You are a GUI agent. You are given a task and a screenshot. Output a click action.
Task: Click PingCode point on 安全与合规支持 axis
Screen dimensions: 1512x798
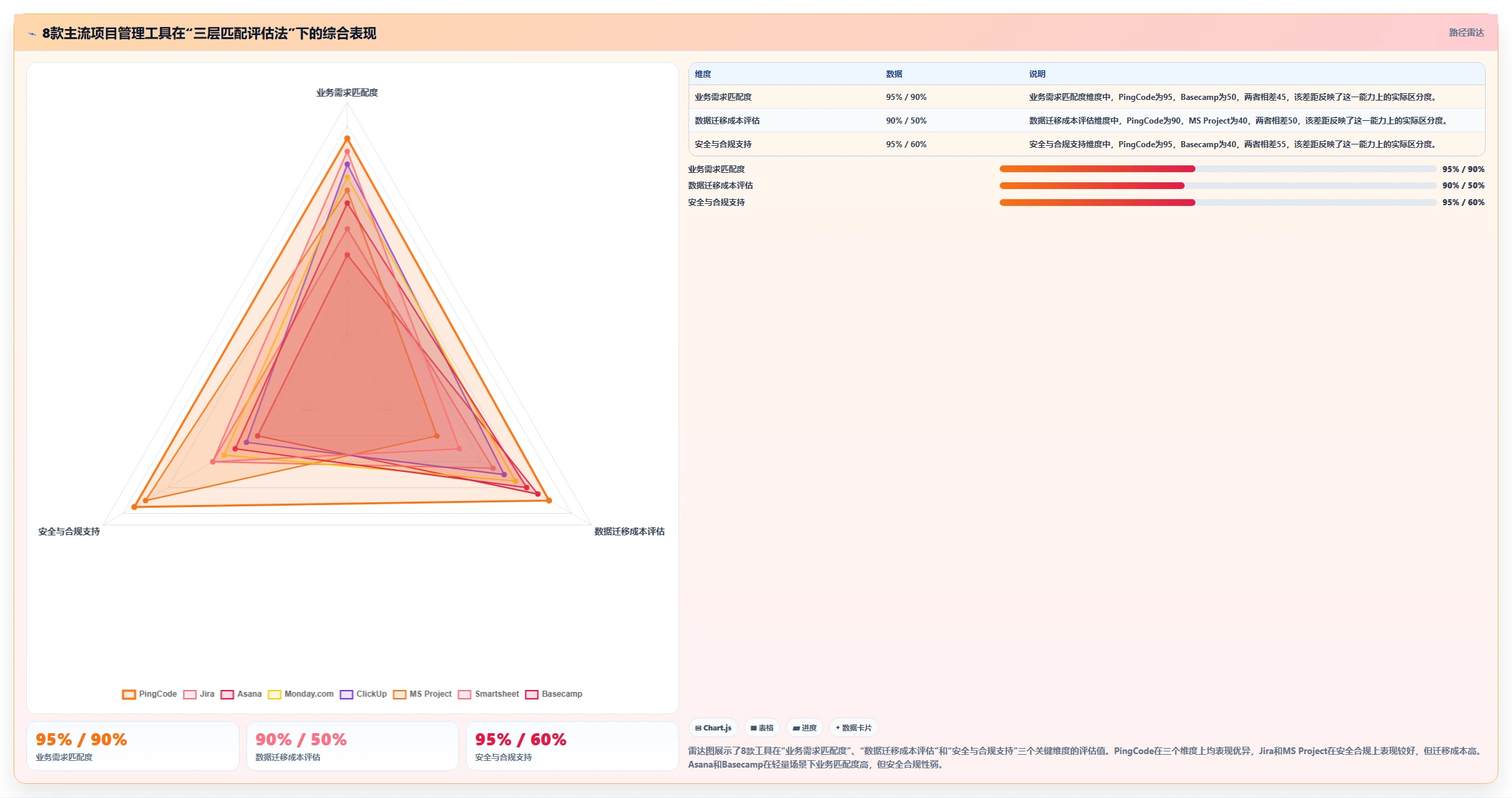click(134, 507)
